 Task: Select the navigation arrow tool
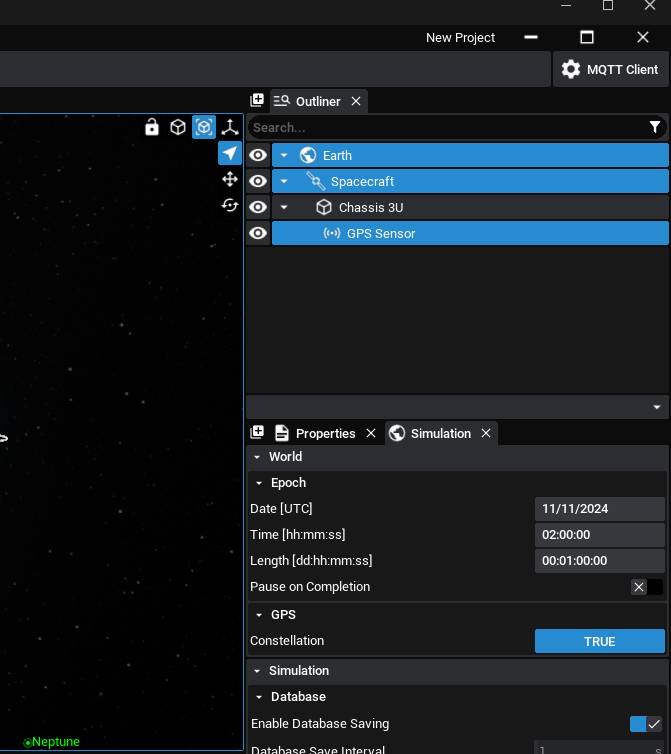point(230,153)
